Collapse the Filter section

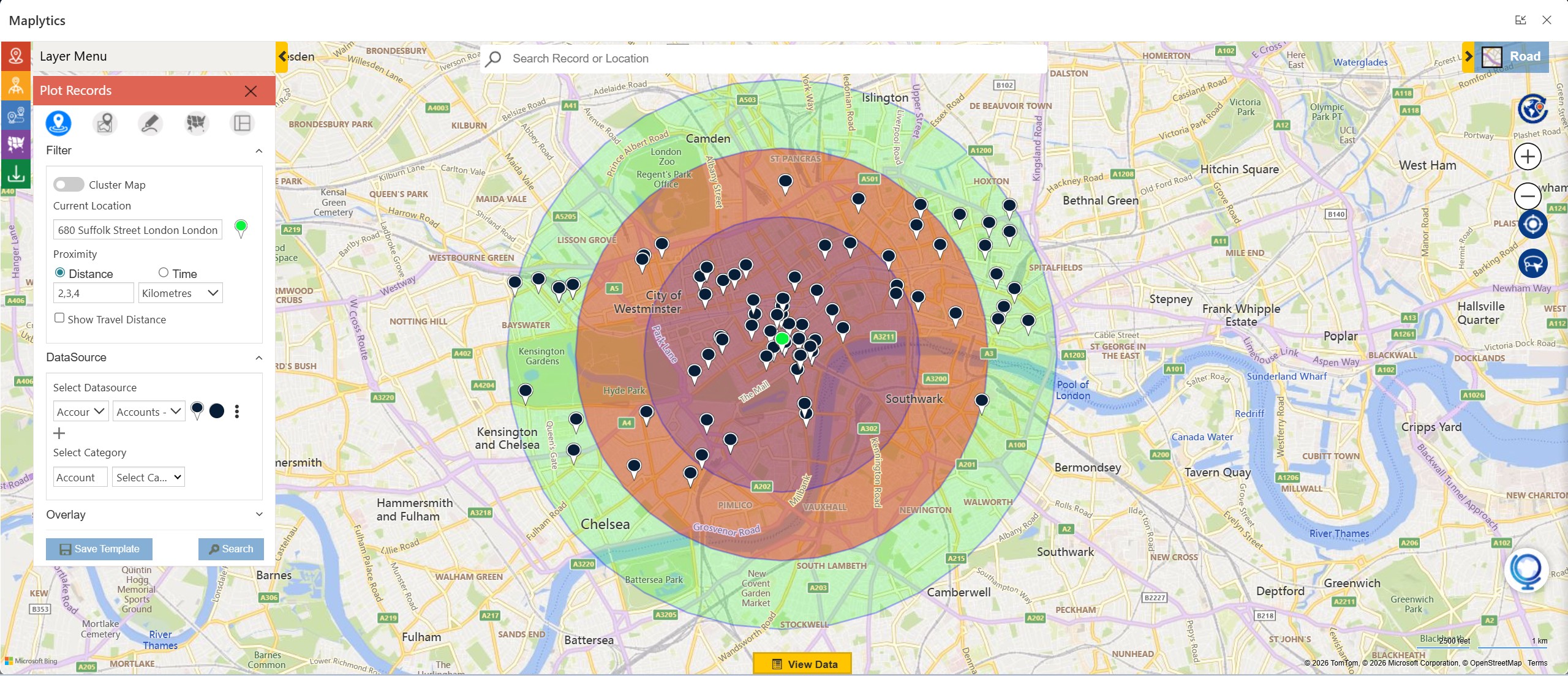coord(258,151)
